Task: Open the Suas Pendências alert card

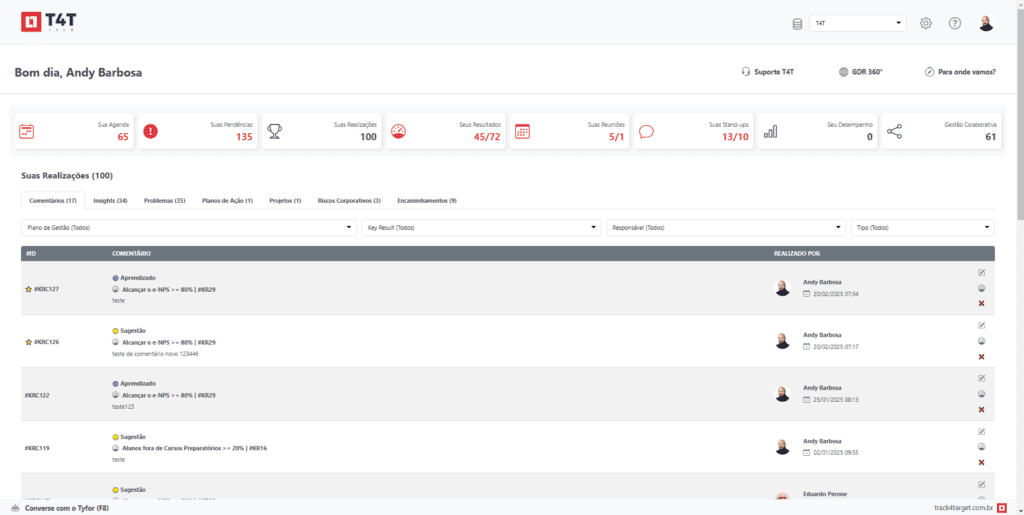Action: (196, 131)
